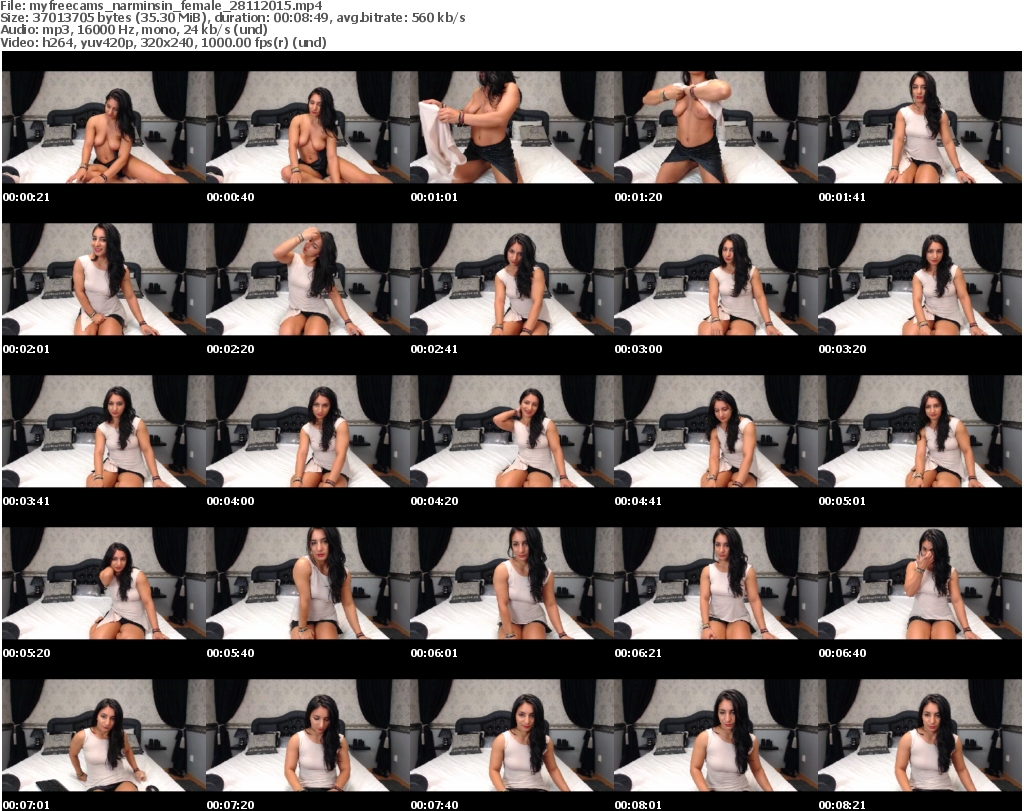Screen dimensions: 1024x811
Task: Open the frame above timestamp 00:08:21
Action: [x=920, y=735]
